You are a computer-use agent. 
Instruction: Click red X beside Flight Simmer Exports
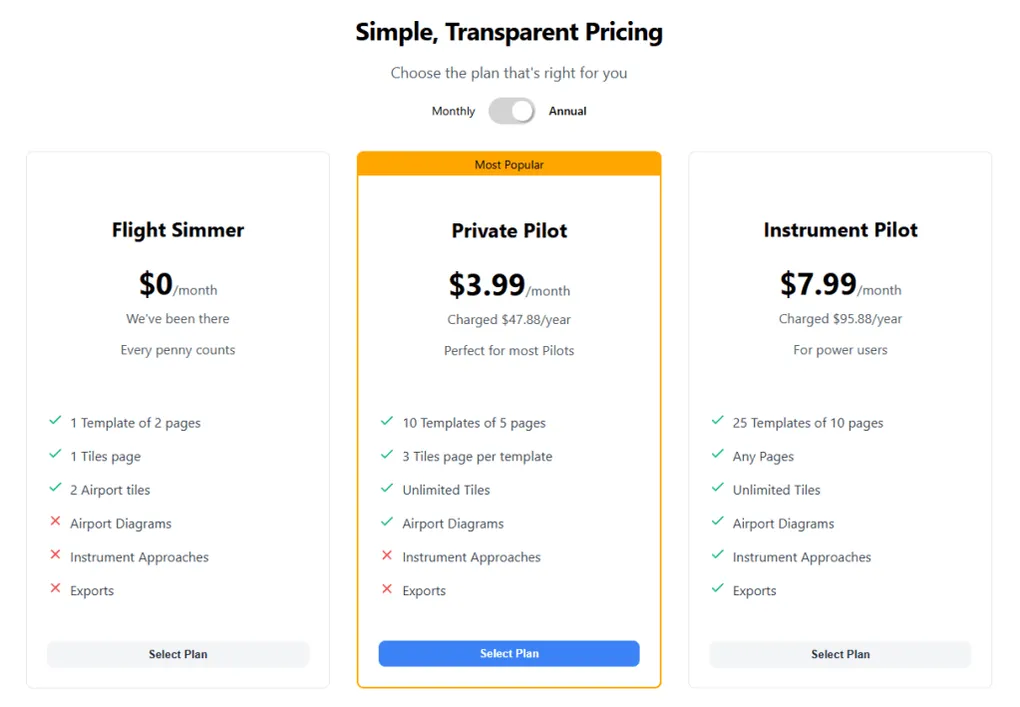[x=56, y=589]
